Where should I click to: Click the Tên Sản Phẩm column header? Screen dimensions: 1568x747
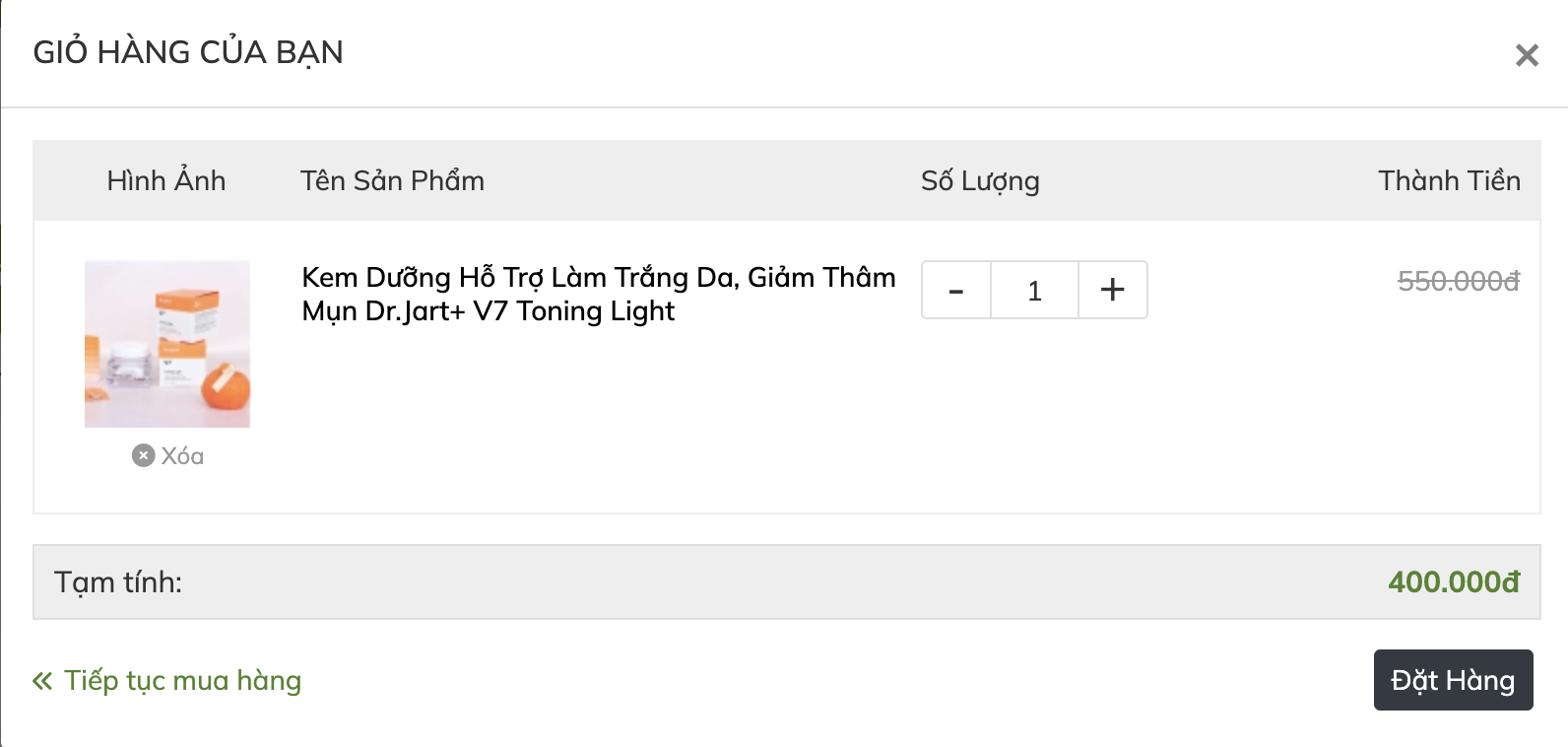pos(393,180)
